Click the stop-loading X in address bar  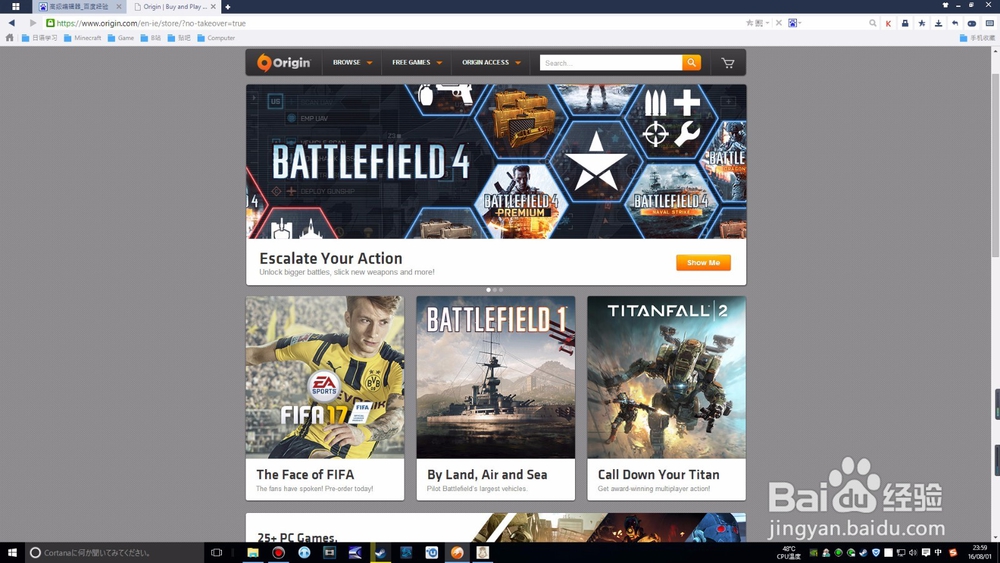tap(779, 23)
